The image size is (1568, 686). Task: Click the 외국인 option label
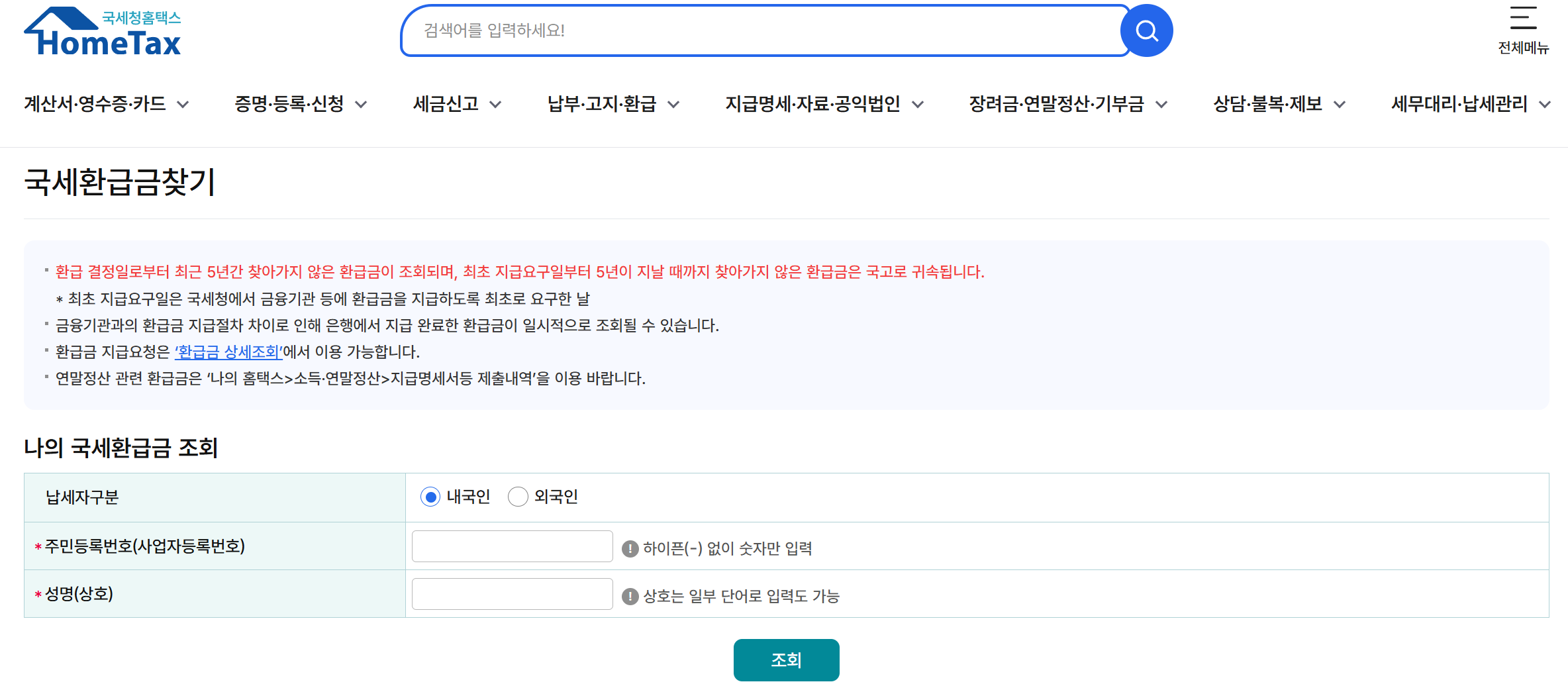[556, 497]
